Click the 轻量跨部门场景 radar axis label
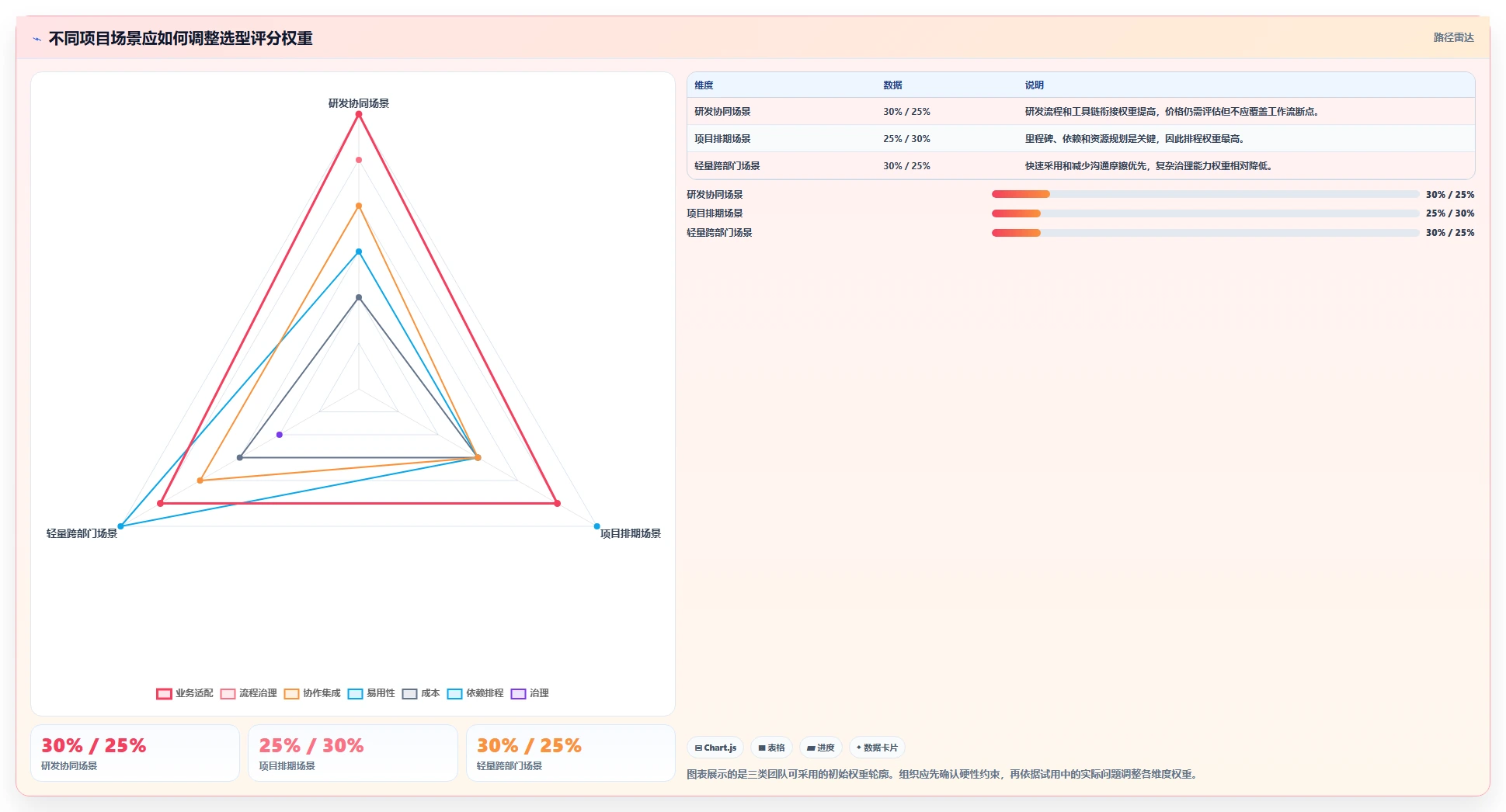1506x812 pixels. click(x=82, y=533)
